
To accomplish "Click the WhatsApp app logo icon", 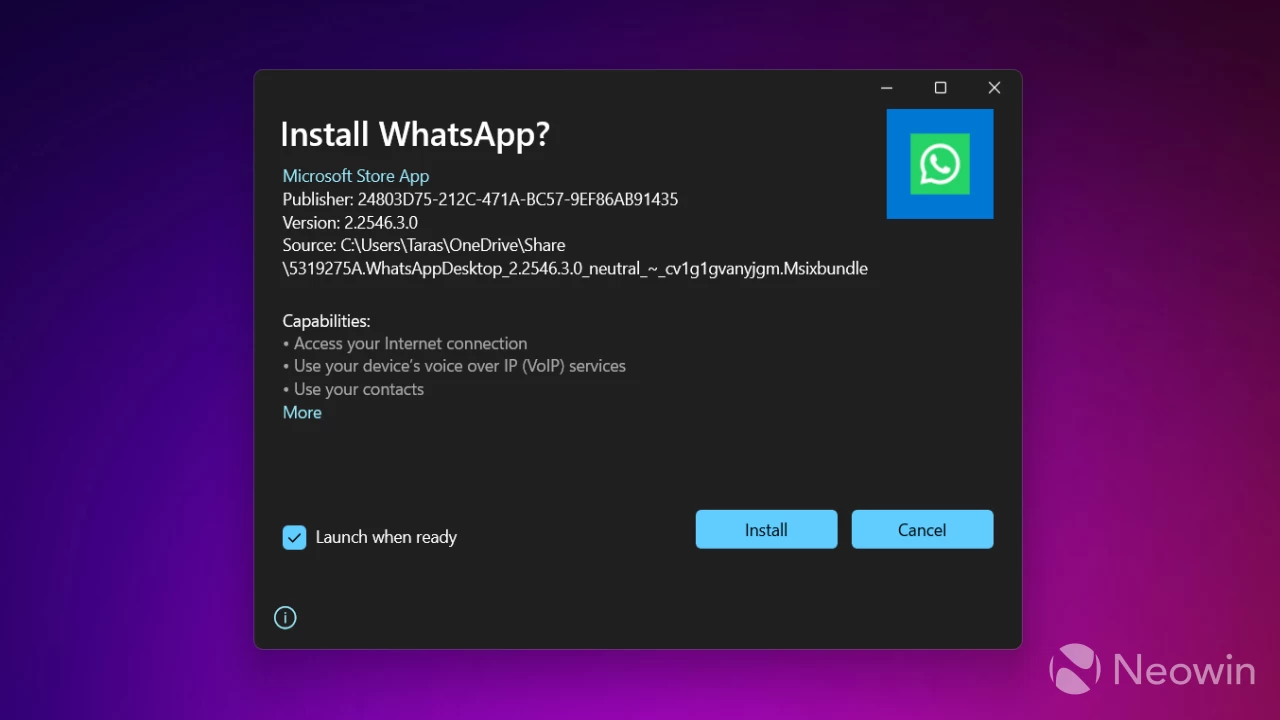I will coord(940,164).
